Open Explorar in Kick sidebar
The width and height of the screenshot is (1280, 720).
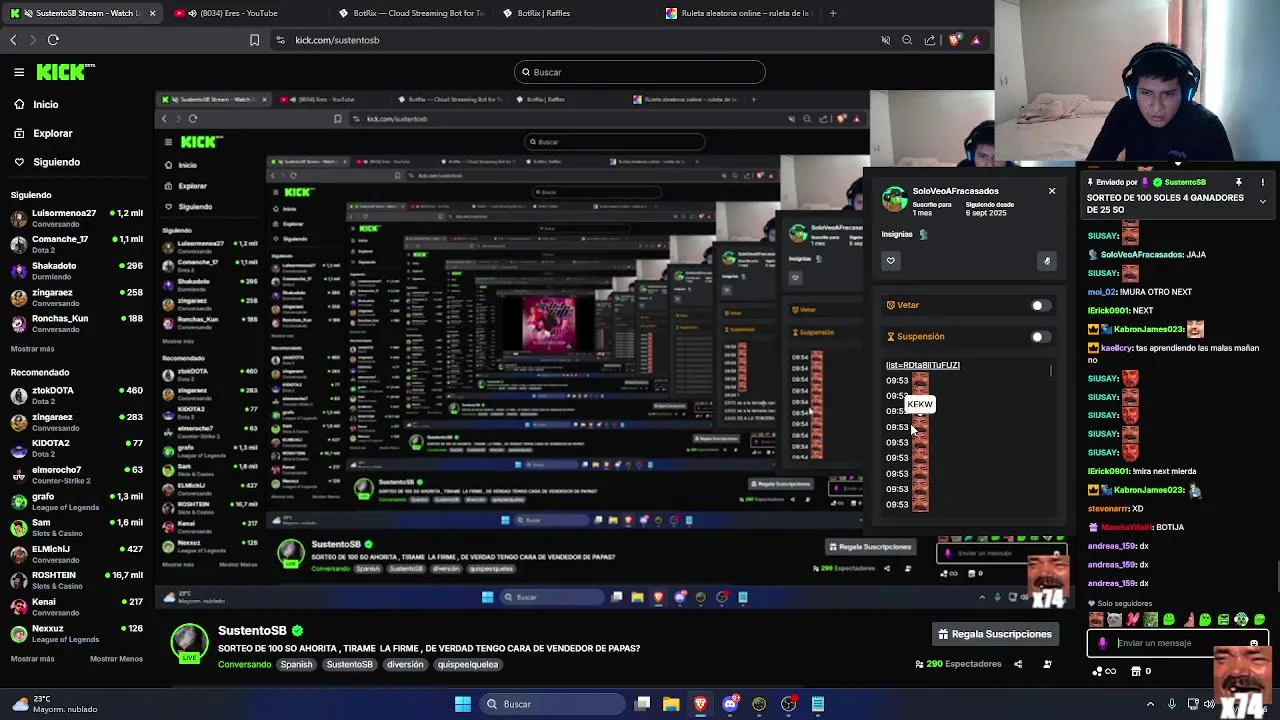[42, 133]
